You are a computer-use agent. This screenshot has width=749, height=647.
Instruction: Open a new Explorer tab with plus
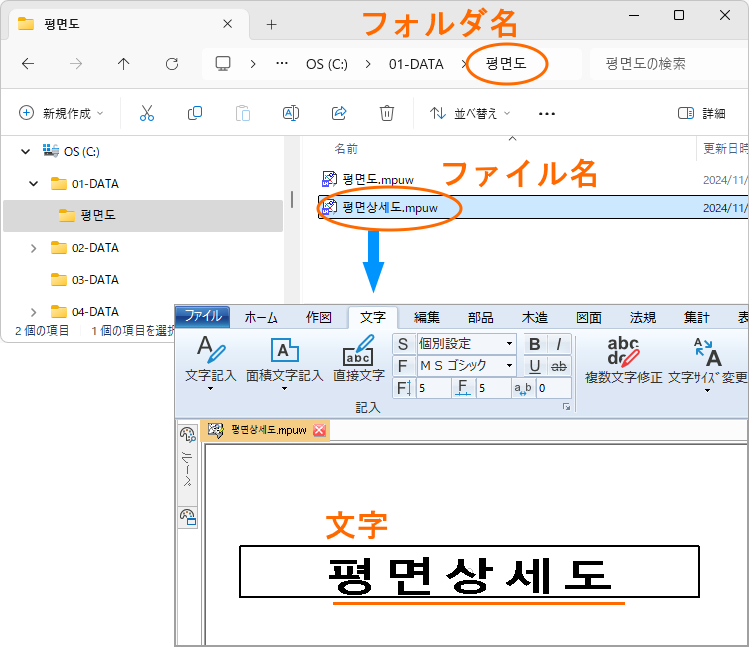tap(271, 24)
